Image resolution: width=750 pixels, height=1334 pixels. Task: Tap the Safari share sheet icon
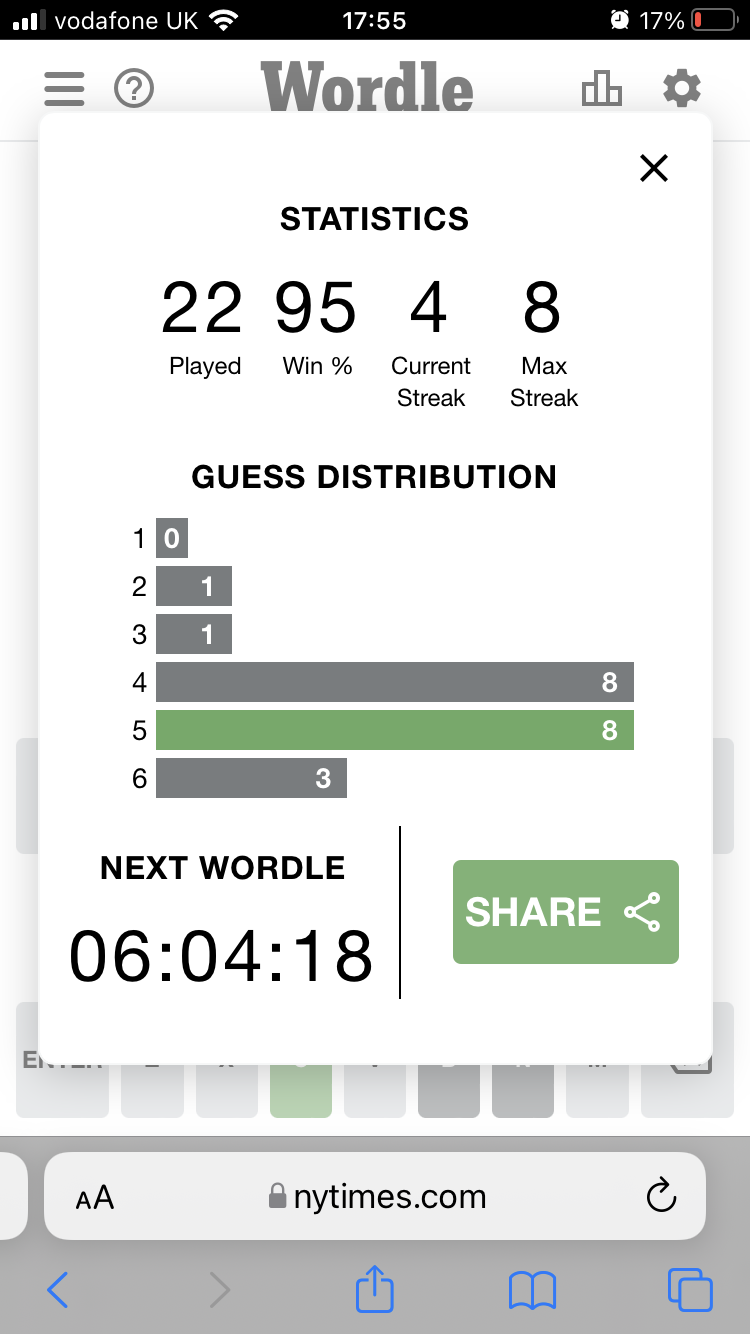(x=375, y=1290)
